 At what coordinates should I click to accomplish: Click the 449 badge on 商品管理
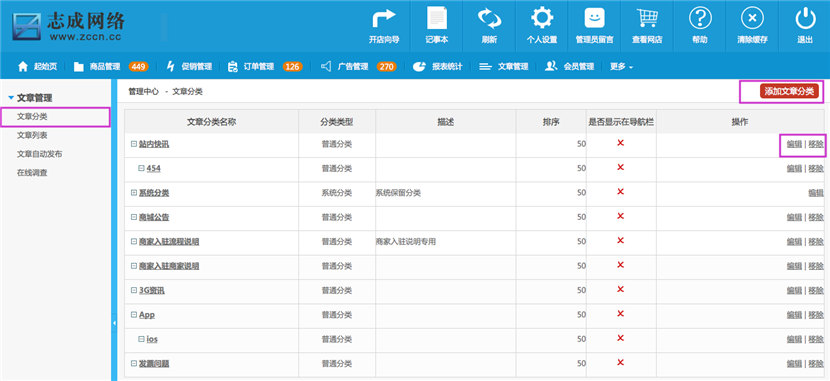138,67
